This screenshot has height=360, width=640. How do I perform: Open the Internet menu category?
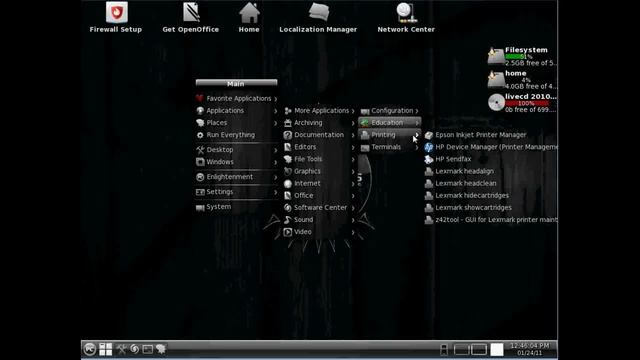click(319, 184)
